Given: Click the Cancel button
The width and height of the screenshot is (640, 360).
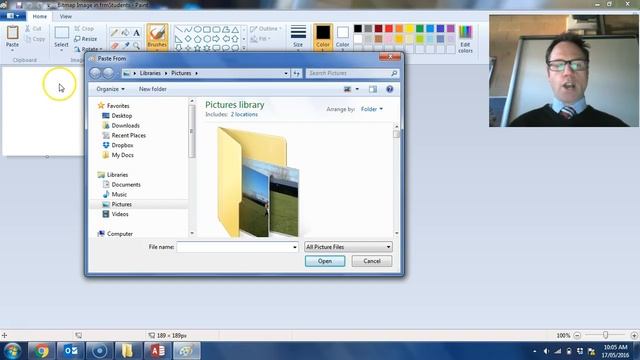Looking at the screenshot, I should 372,261.
